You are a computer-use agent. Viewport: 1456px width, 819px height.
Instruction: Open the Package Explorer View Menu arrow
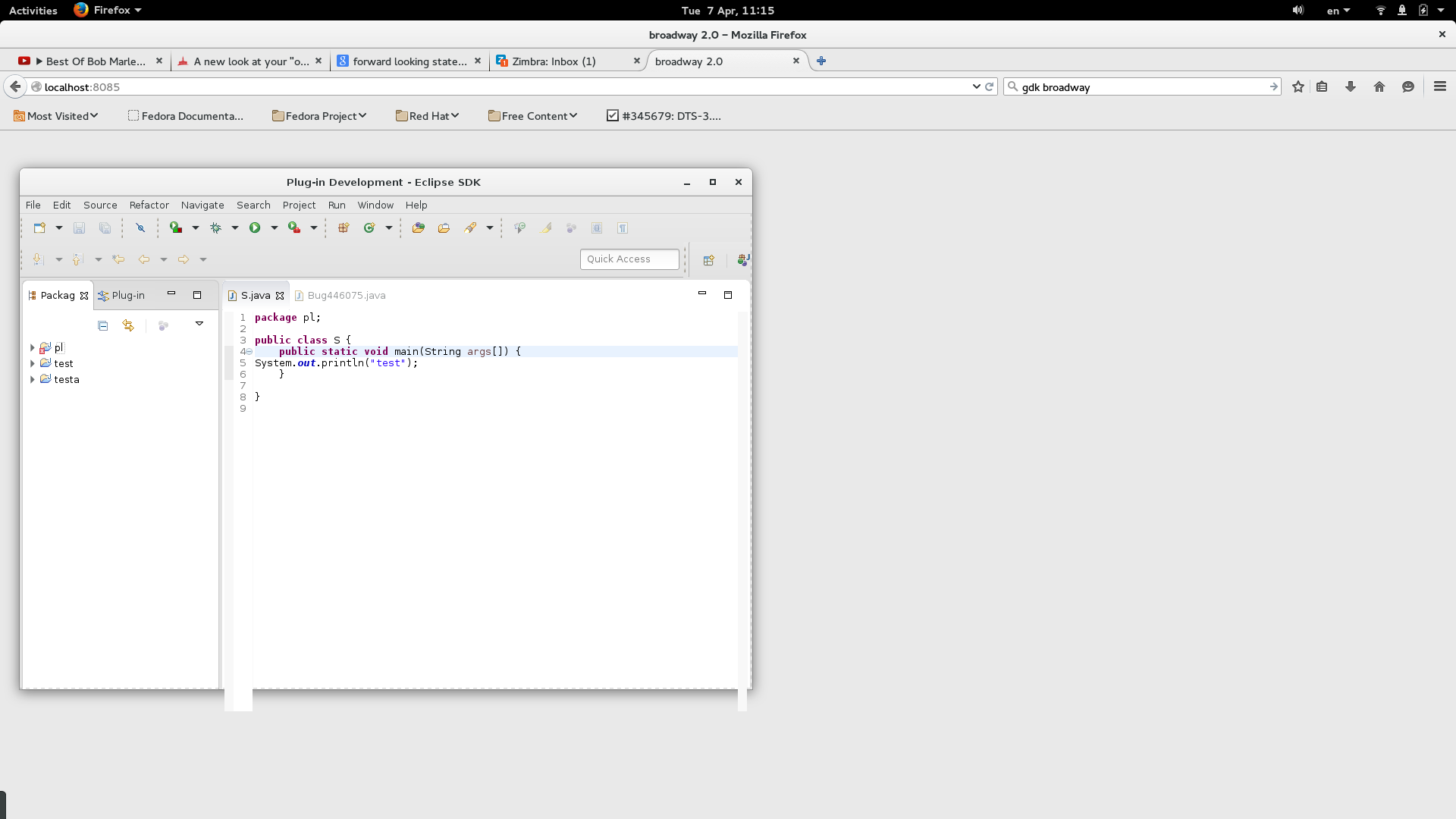199,324
